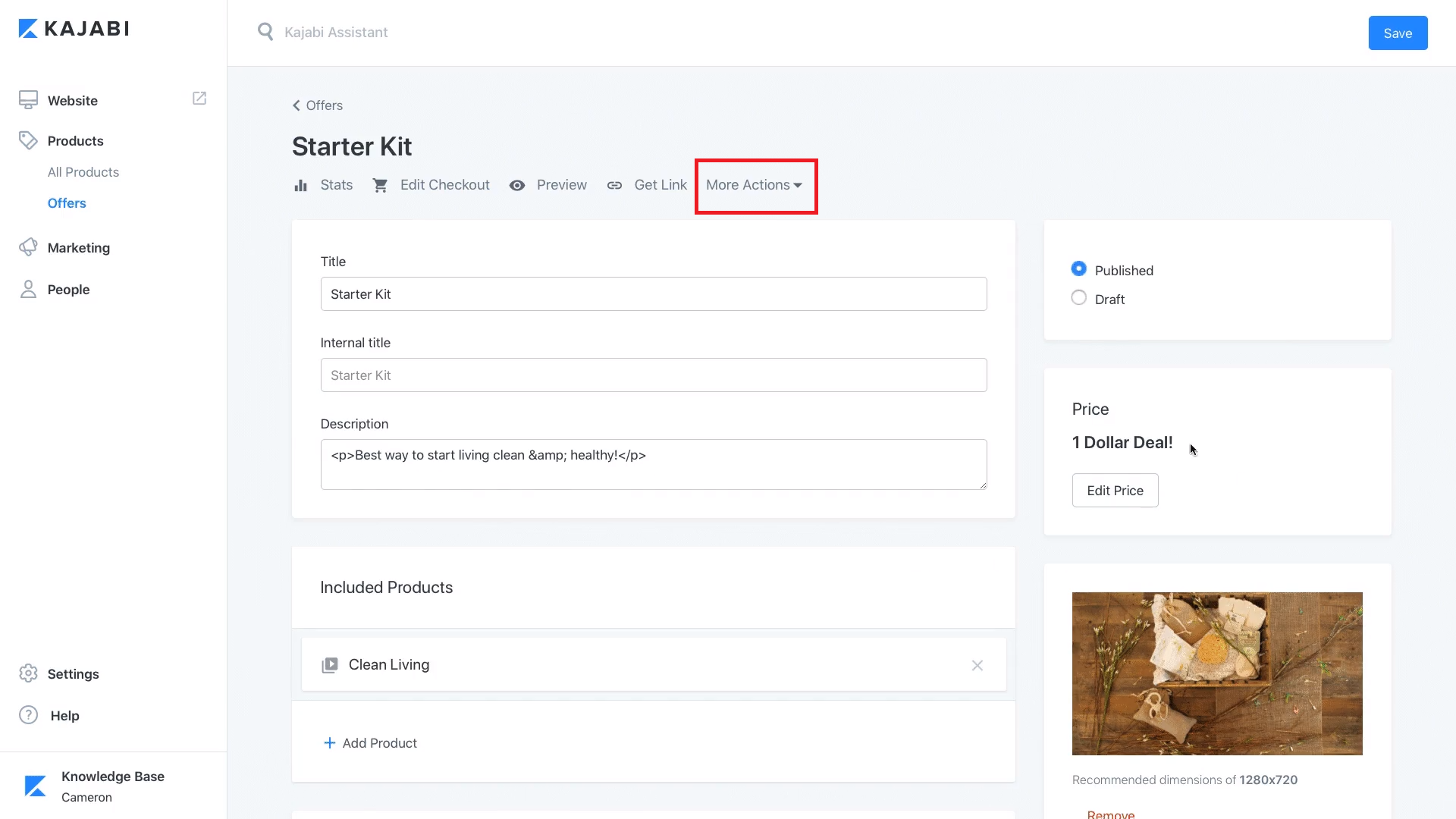Select the Published radio button
Screen dimensions: 1456x819
(1078, 269)
